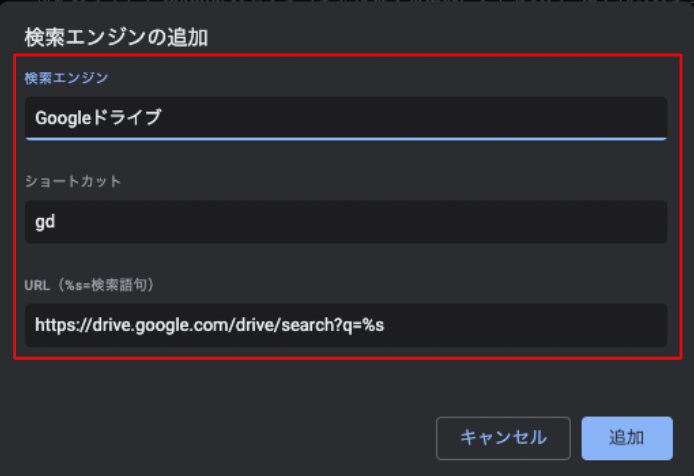
Task: Click empty space right of gd text
Action: (350, 222)
